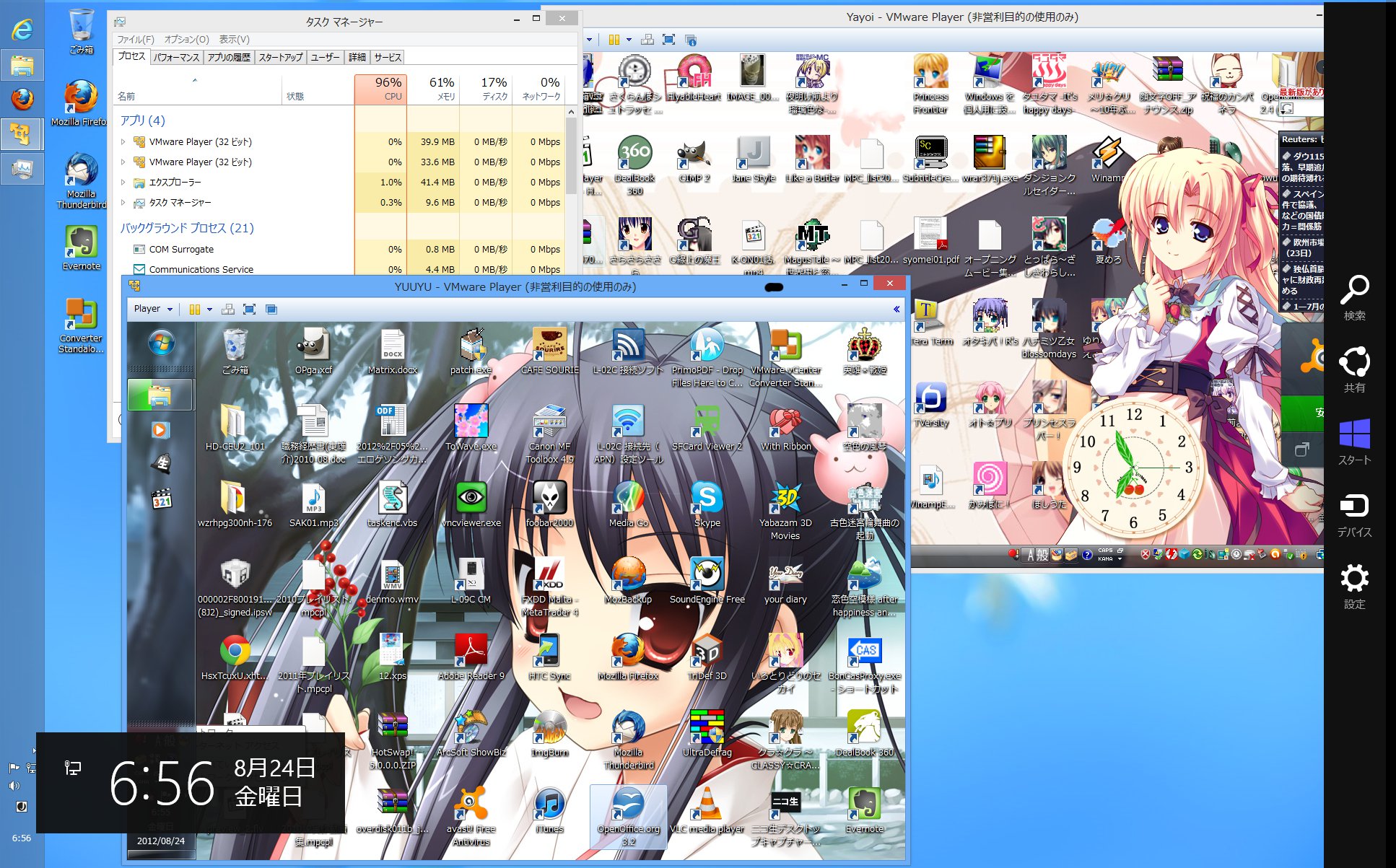Open Jane Style icon in Yayoi guest

pyautogui.click(x=754, y=159)
